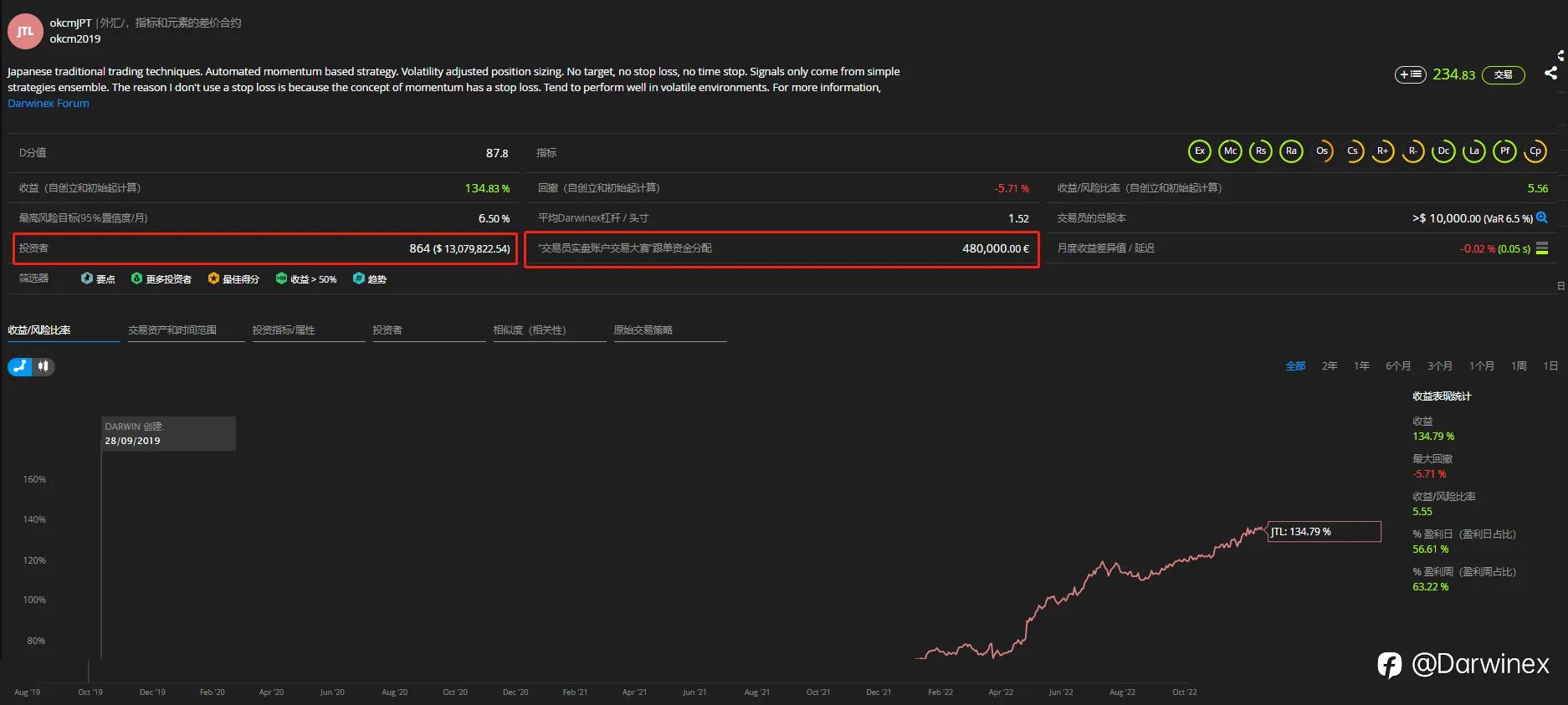The image size is (1568, 705).
Task: Click the drawdown value -5.71 % in table
Action: pos(1012,188)
